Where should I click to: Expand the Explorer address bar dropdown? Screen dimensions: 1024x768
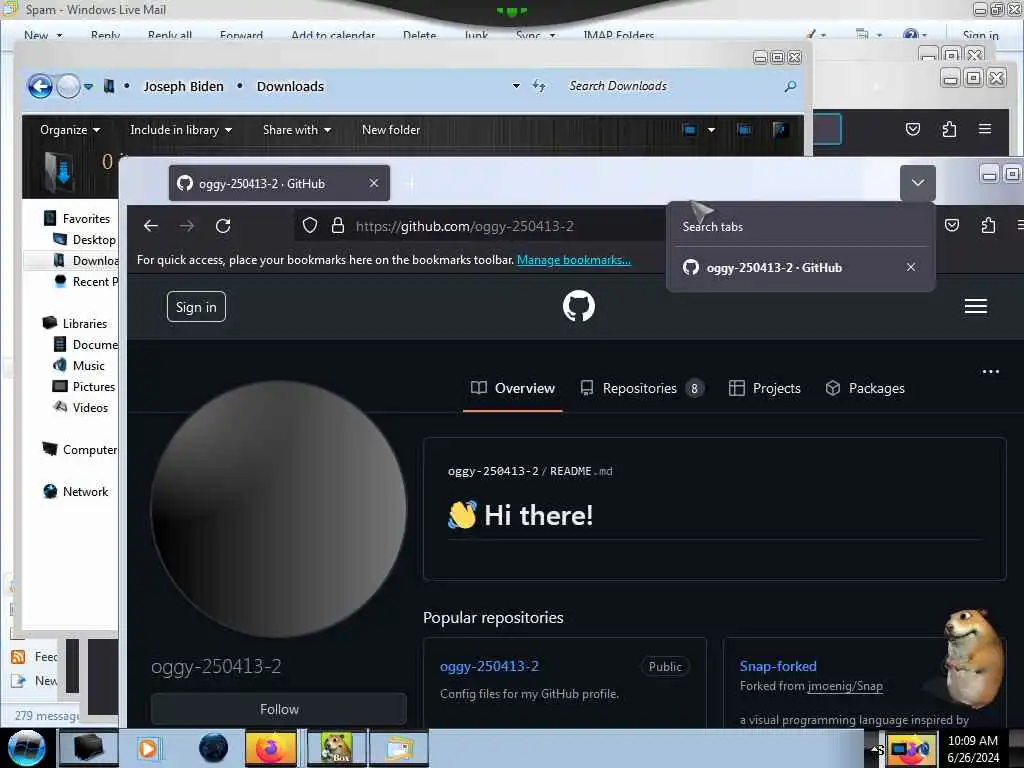[x=516, y=86]
